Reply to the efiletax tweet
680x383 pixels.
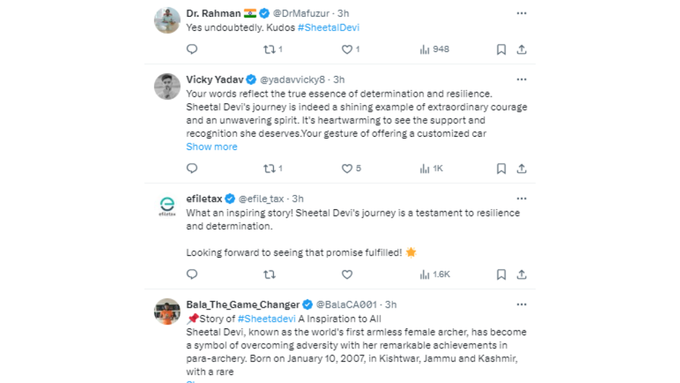(x=192, y=274)
